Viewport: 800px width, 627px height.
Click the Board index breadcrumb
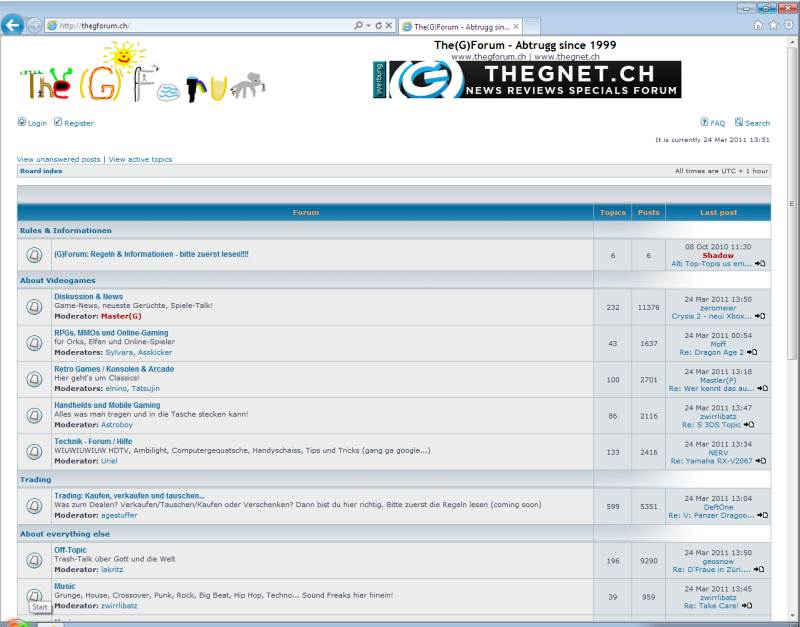click(41, 171)
